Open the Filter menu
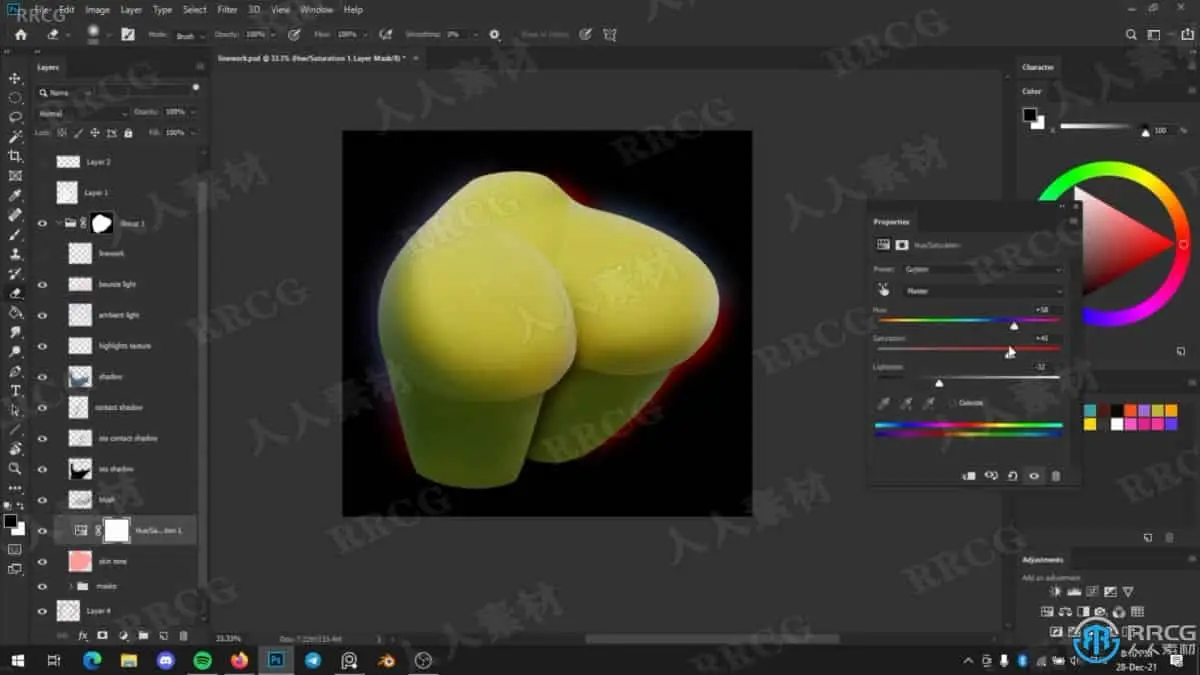Image resolution: width=1200 pixels, height=675 pixels. click(228, 9)
